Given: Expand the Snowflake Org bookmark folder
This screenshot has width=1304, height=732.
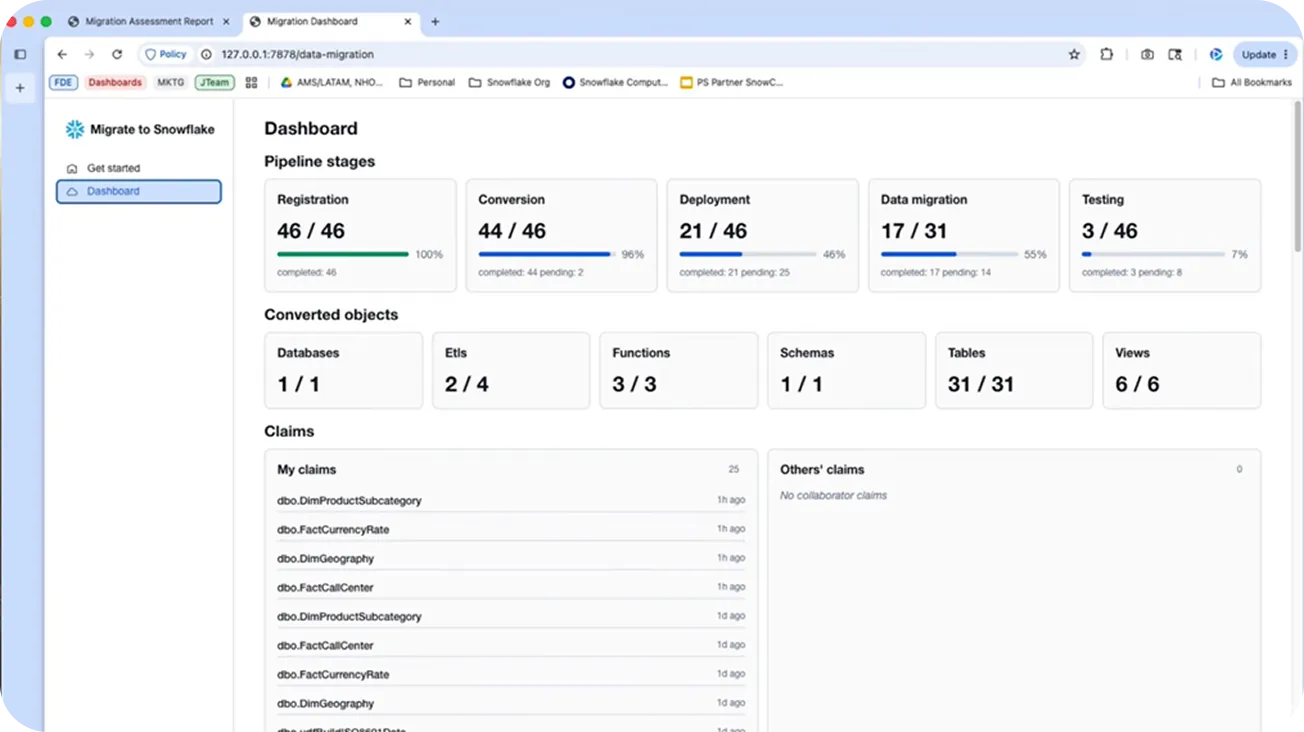Looking at the screenshot, I should pyautogui.click(x=509, y=83).
